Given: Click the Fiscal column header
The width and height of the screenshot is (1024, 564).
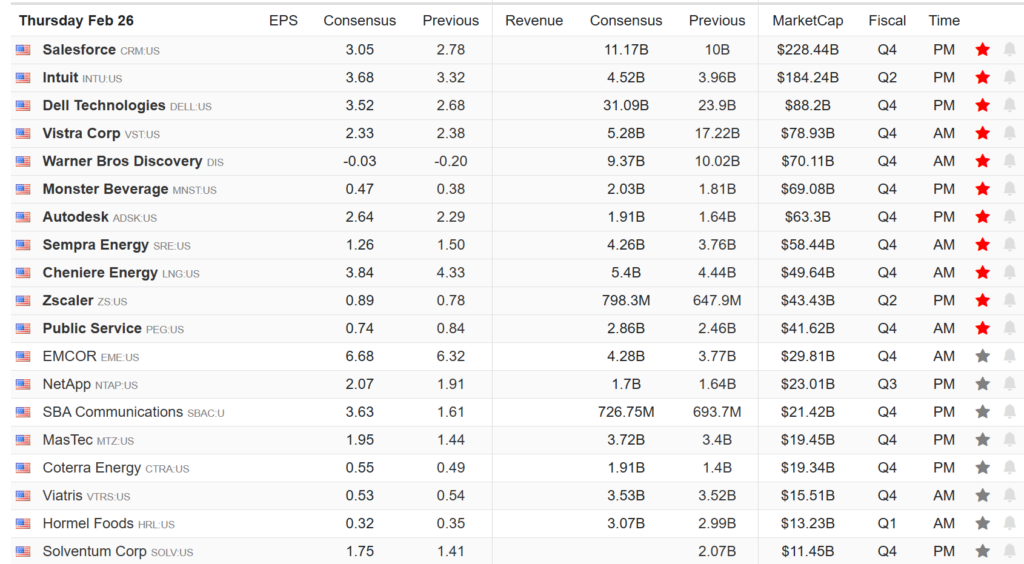Looking at the screenshot, I should coord(887,20).
